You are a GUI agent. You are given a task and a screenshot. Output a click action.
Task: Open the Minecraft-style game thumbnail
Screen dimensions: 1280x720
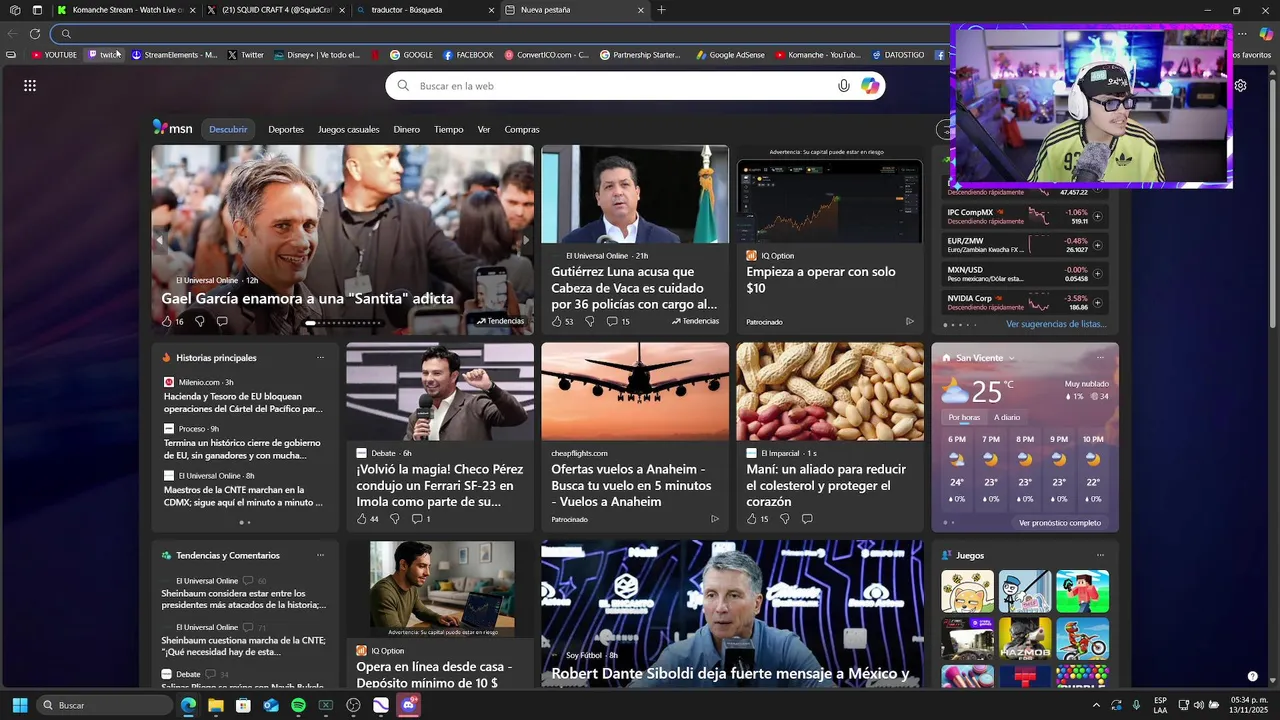coord(1083,591)
